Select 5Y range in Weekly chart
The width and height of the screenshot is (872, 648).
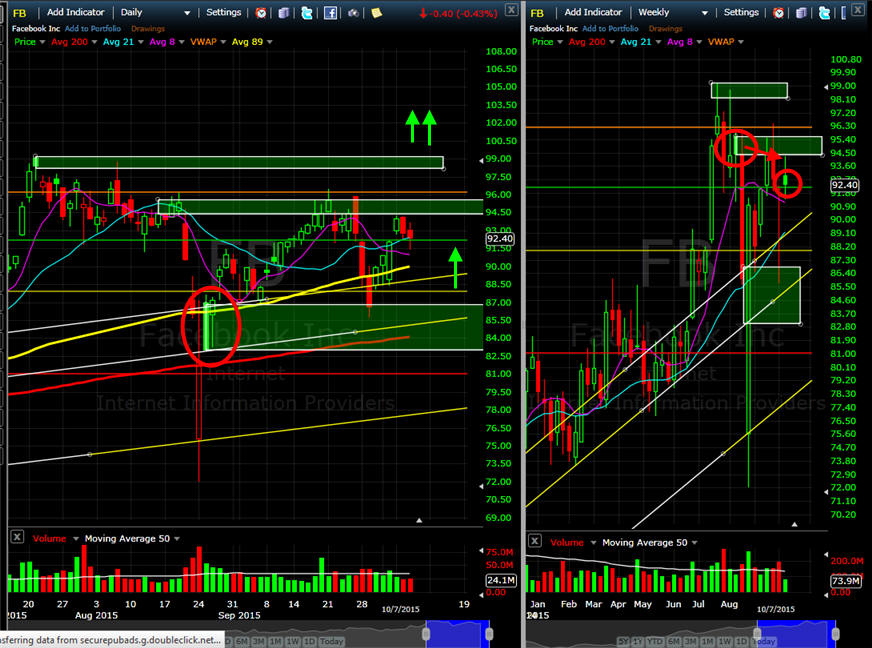[623, 641]
